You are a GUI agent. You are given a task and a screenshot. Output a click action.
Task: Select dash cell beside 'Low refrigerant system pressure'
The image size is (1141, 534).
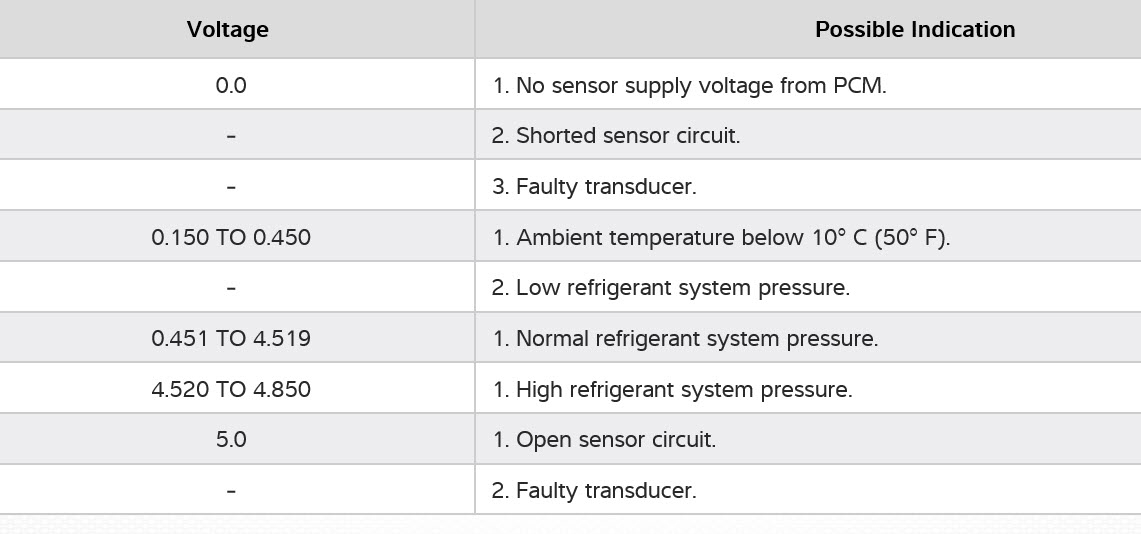click(x=231, y=288)
